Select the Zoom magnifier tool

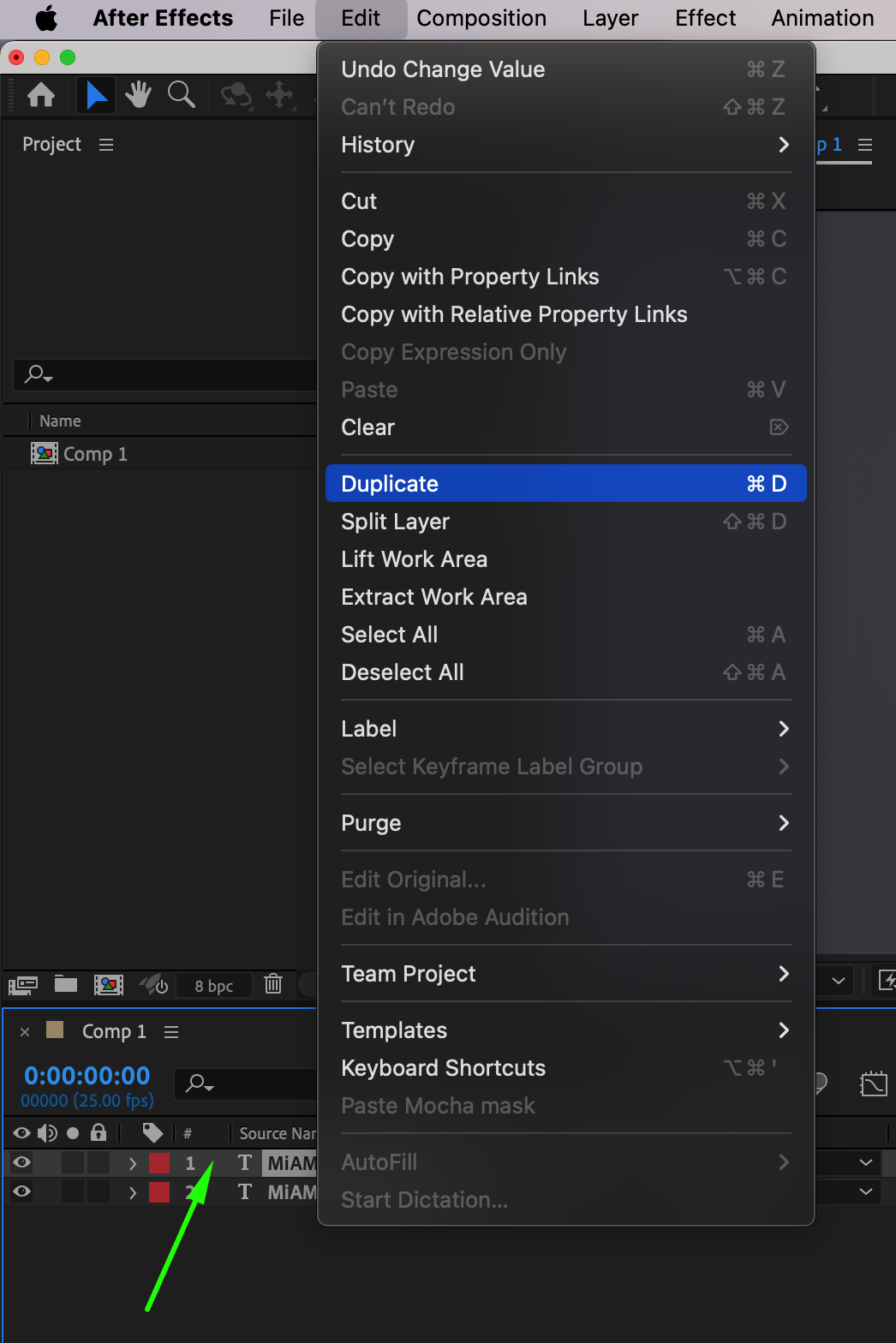pyautogui.click(x=181, y=94)
